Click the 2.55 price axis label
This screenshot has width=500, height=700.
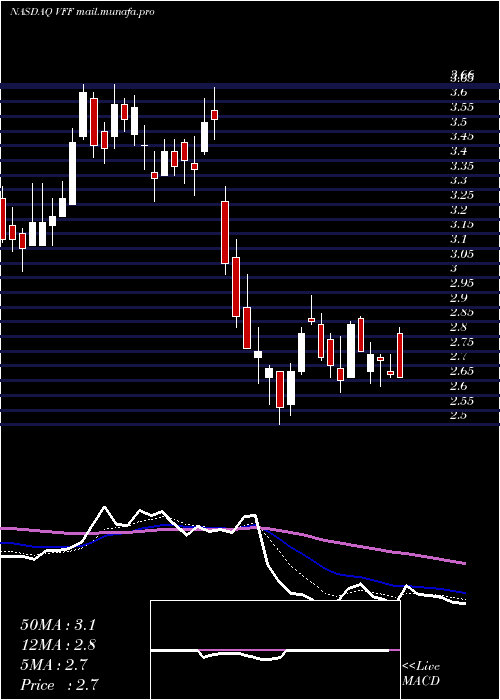(x=462, y=400)
